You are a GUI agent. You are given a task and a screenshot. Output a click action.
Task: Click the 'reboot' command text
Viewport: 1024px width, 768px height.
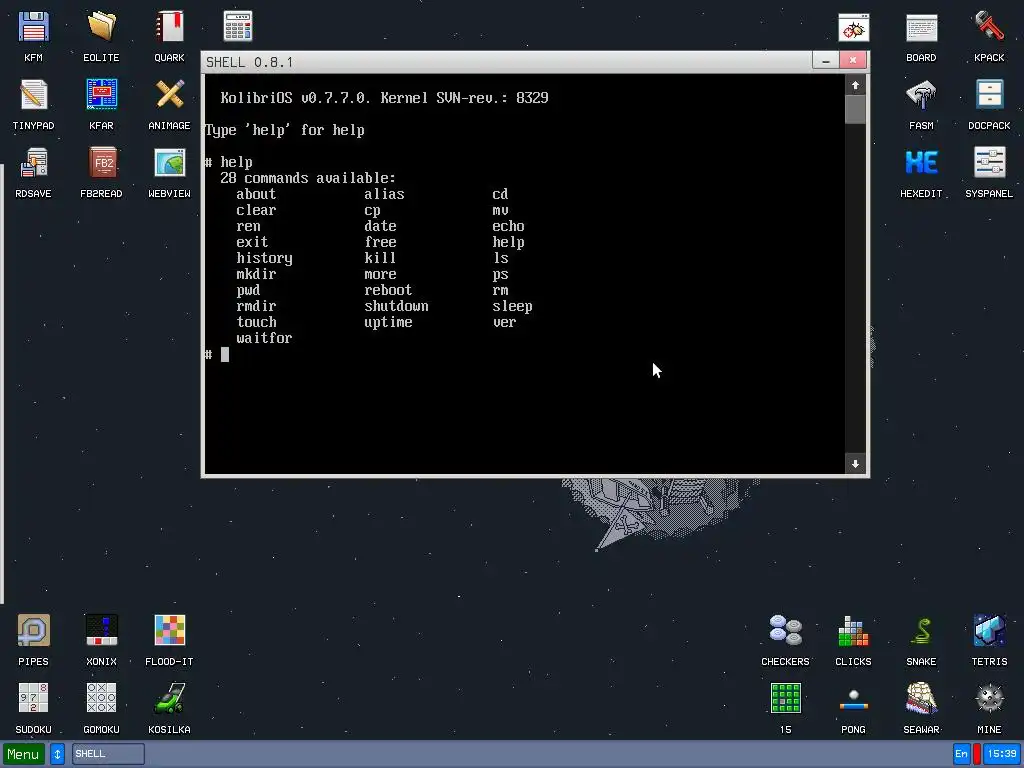point(388,290)
